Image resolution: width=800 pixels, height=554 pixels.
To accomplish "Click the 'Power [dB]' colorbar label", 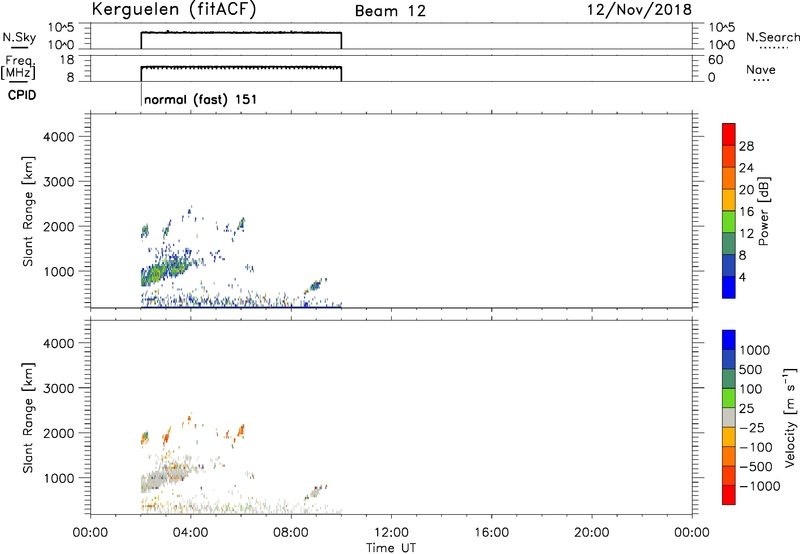I will point(764,211).
